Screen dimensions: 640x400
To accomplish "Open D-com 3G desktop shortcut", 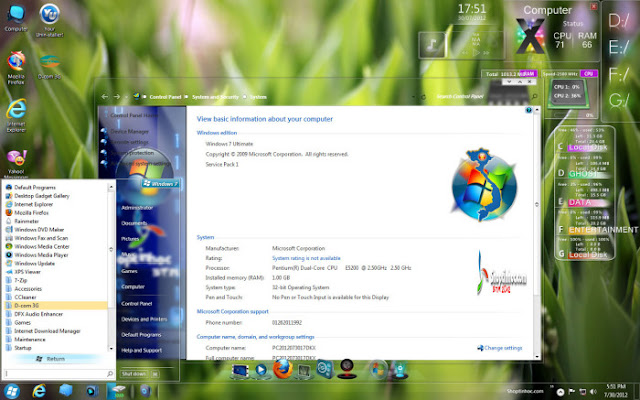I will point(49,65).
